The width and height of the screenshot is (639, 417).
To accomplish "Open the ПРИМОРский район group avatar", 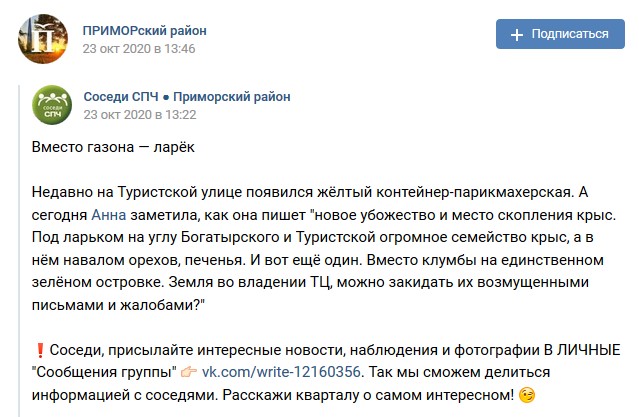I will (x=43, y=39).
